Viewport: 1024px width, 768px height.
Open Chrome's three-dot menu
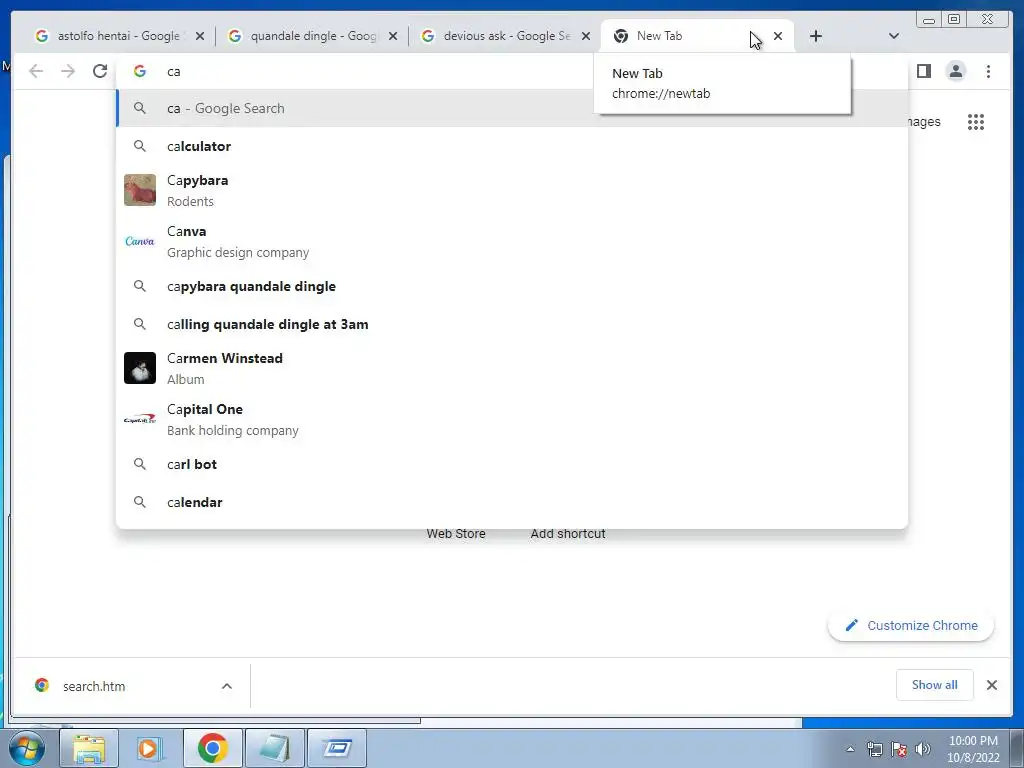(x=988, y=71)
